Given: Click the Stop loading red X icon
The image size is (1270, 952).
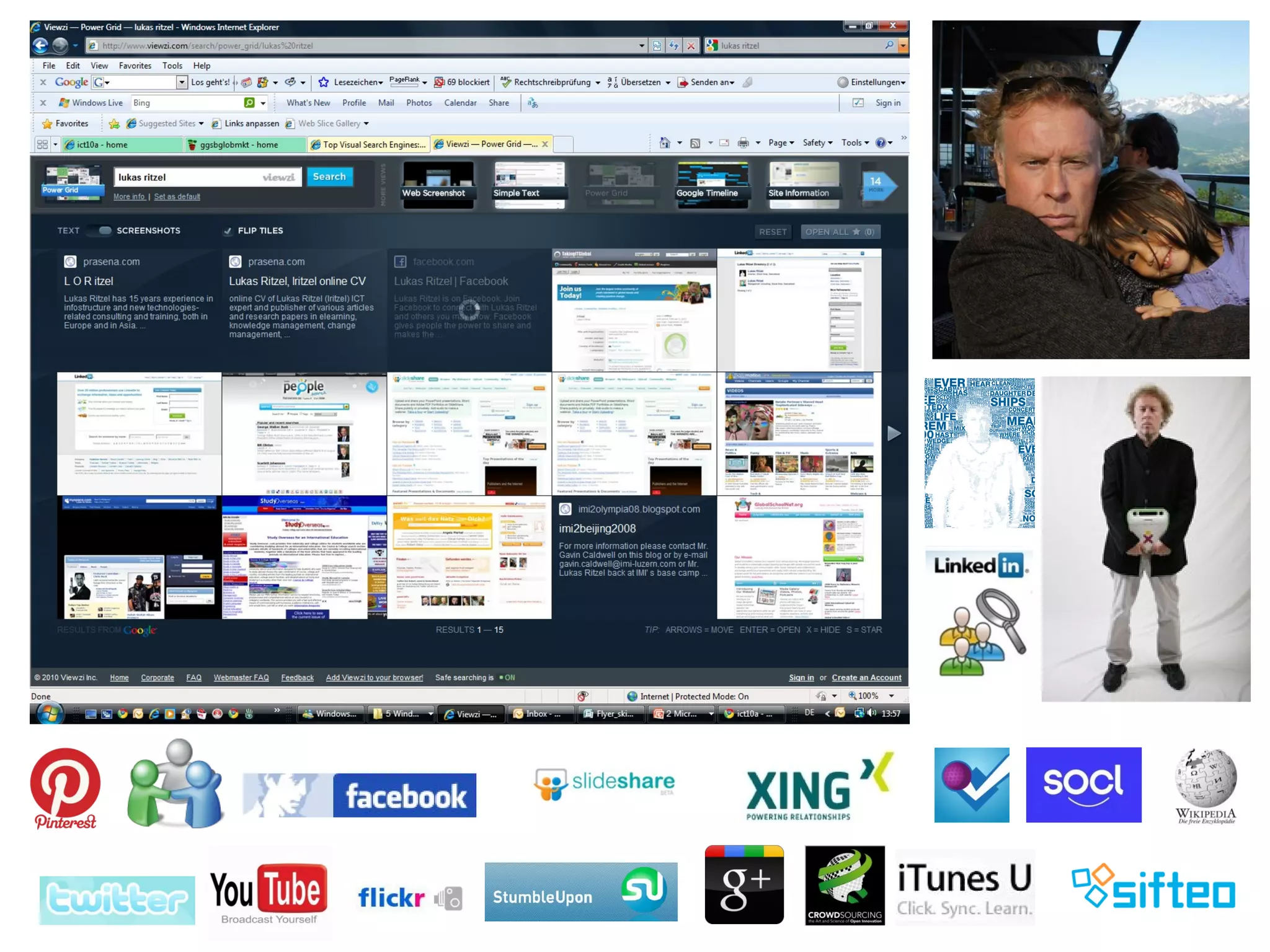Looking at the screenshot, I should pyautogui.click(x=691, y=45).
